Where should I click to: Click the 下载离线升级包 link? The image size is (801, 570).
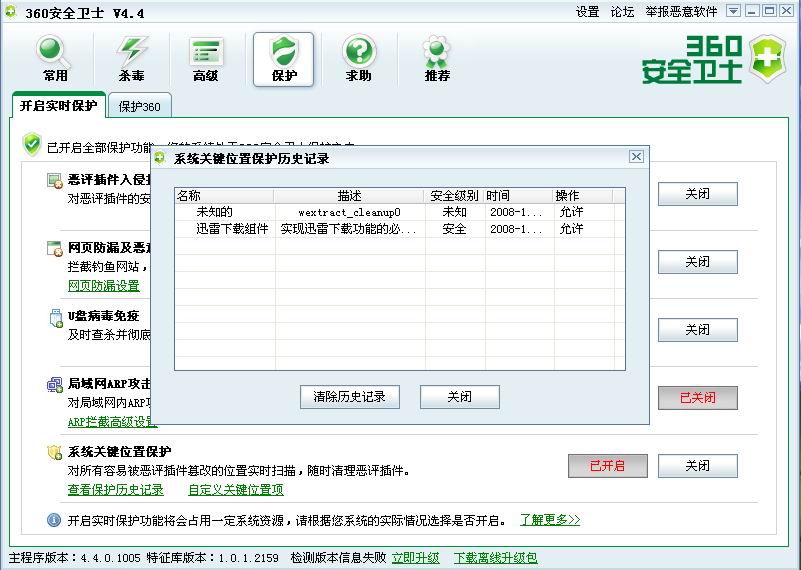click(x=496, y=558)
